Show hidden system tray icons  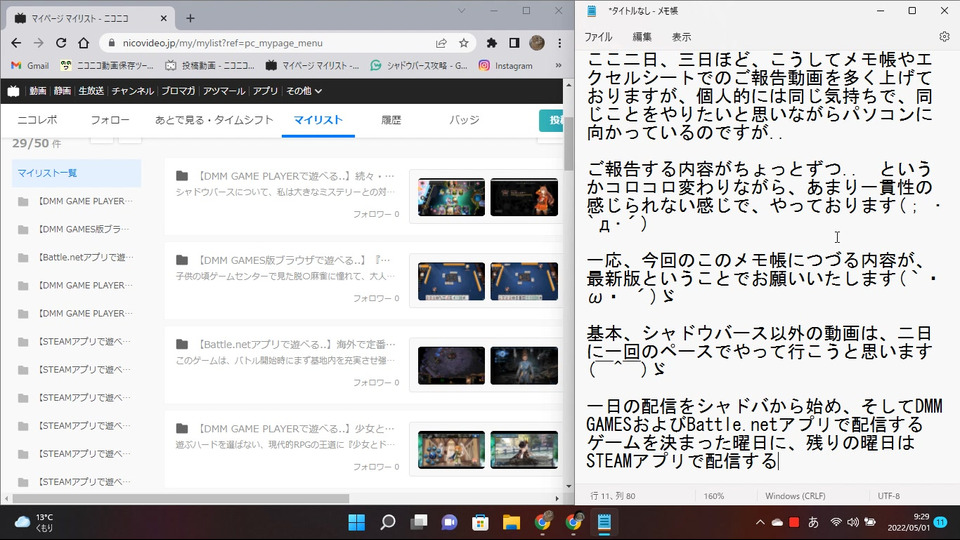760,522
